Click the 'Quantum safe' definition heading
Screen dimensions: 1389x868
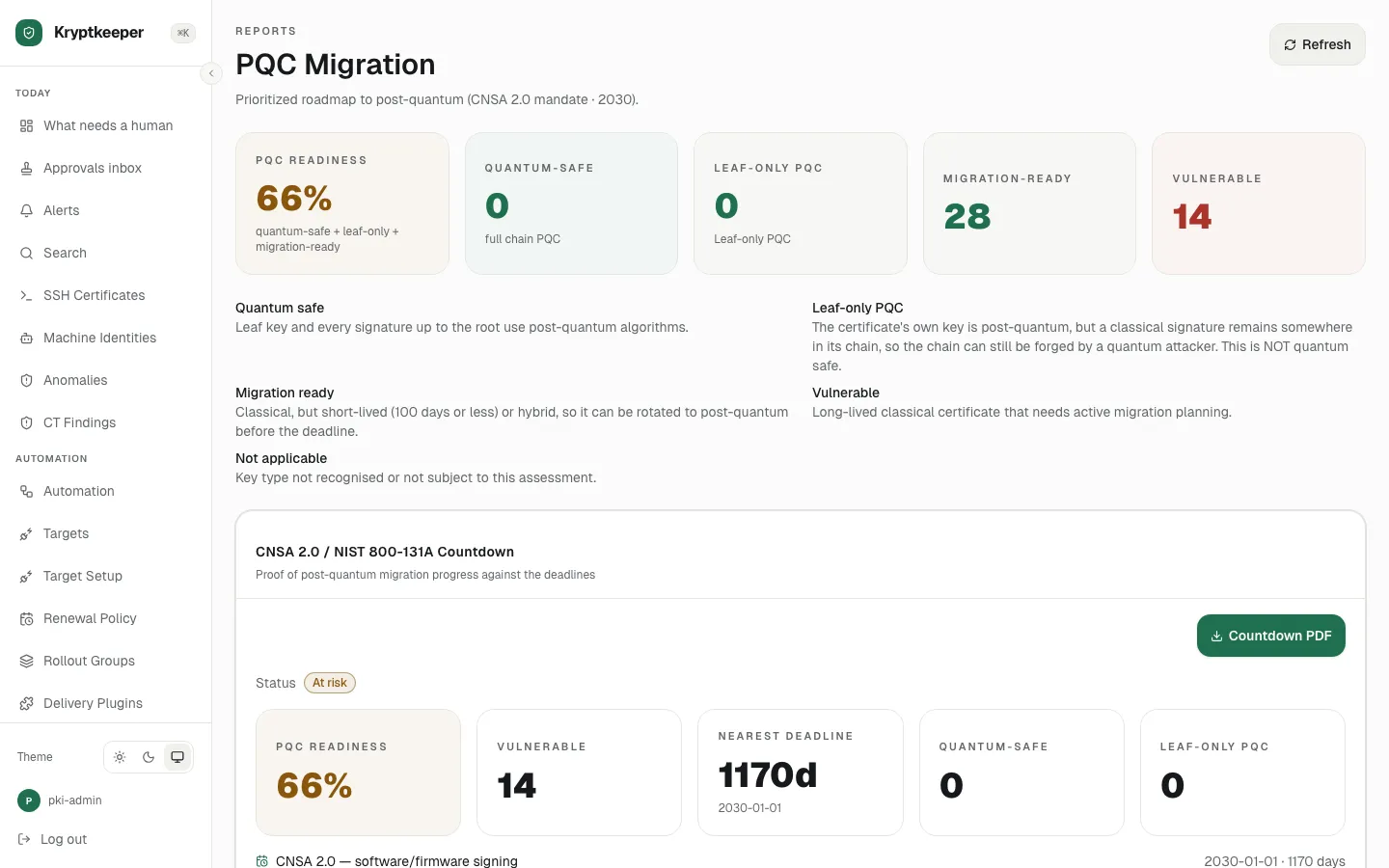(x=280, y=308)
